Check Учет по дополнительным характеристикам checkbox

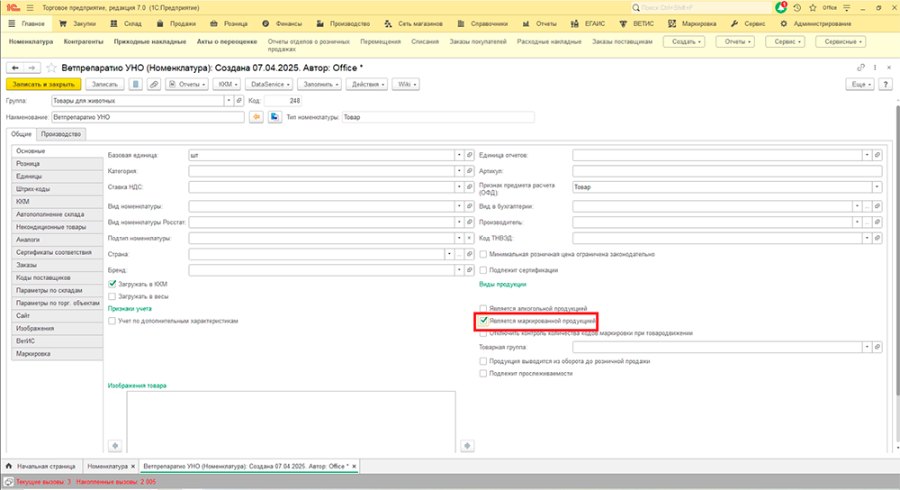coord(112,321)
